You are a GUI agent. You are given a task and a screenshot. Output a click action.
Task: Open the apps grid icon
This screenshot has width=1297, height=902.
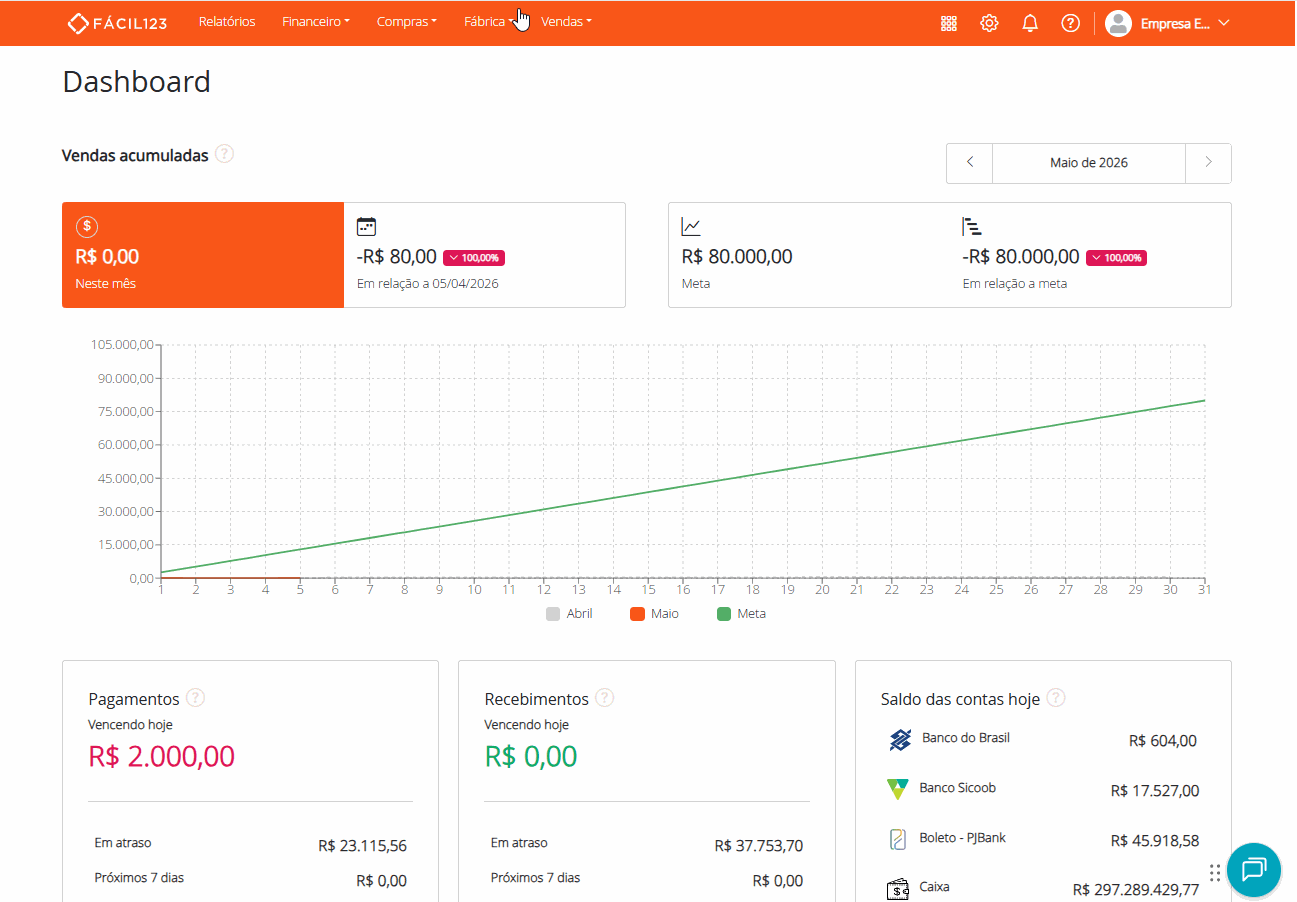(949, 23)
